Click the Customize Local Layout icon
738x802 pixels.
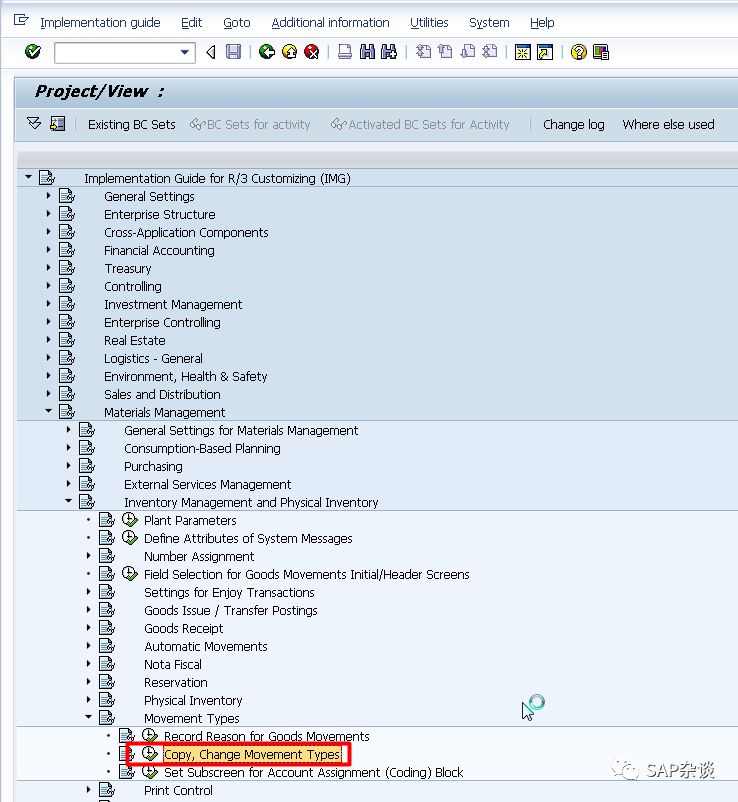(600, 52)
